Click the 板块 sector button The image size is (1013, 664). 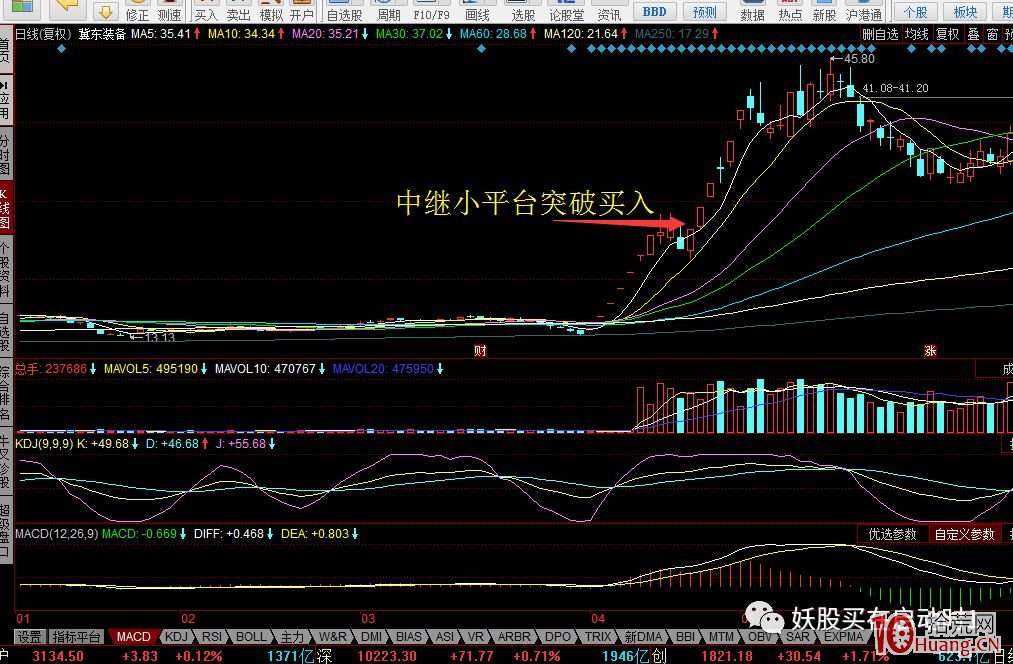pyautogui.click(x=966, y=11)
